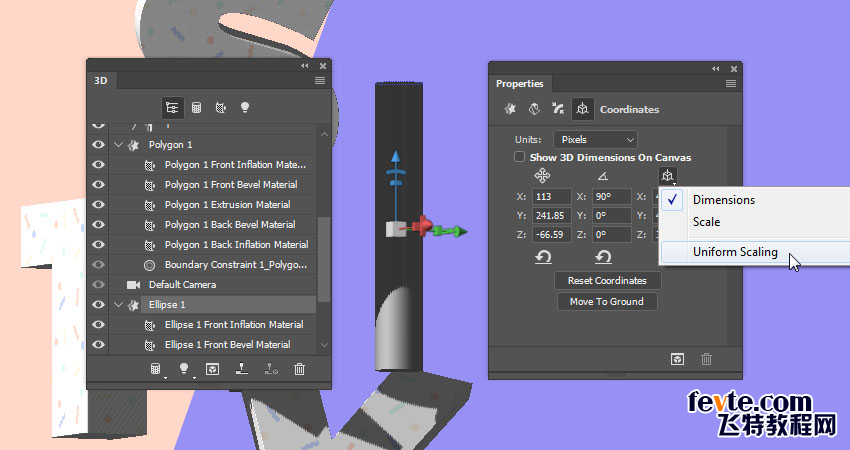
Task: Collapse the 3D panel double arrows
Action: click(305, 66)
